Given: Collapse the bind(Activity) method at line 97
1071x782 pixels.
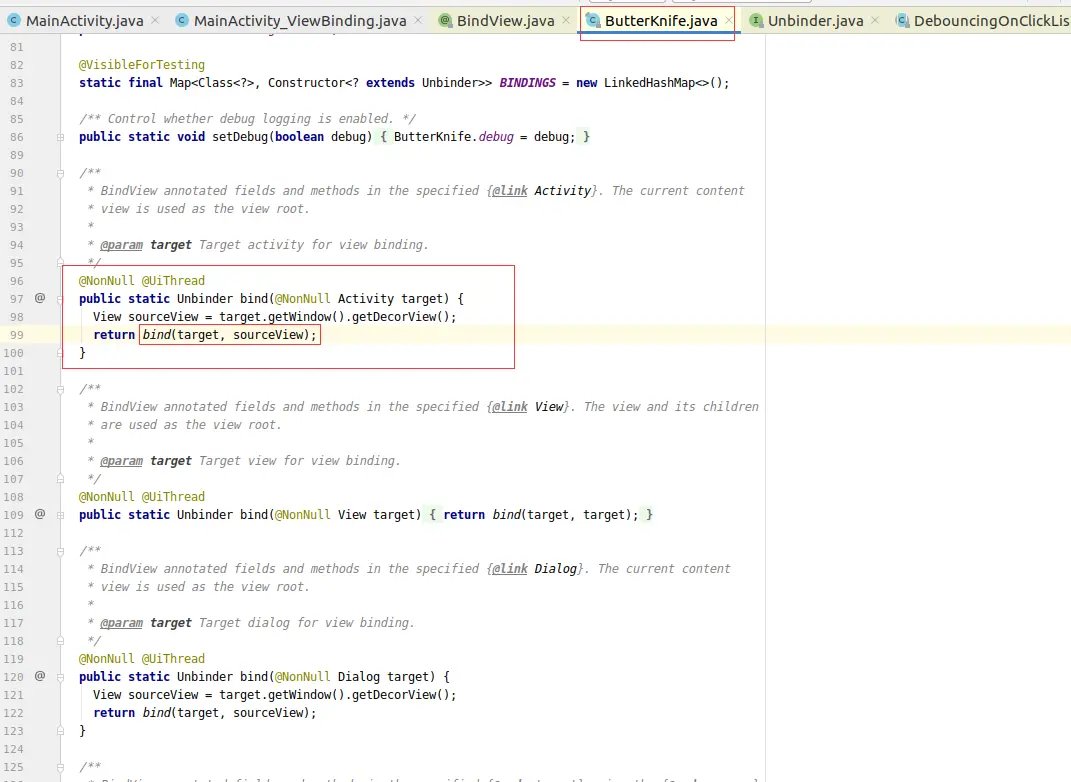Looking at the screenshot, I should pyautogui.click(x=60, y=299).
